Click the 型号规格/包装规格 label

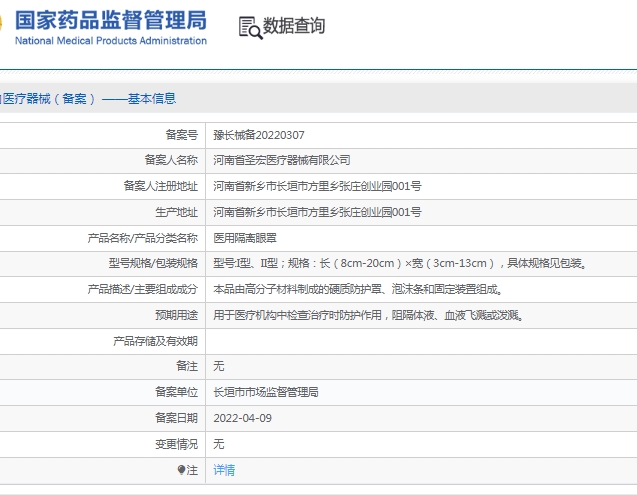tap(153, 264)
